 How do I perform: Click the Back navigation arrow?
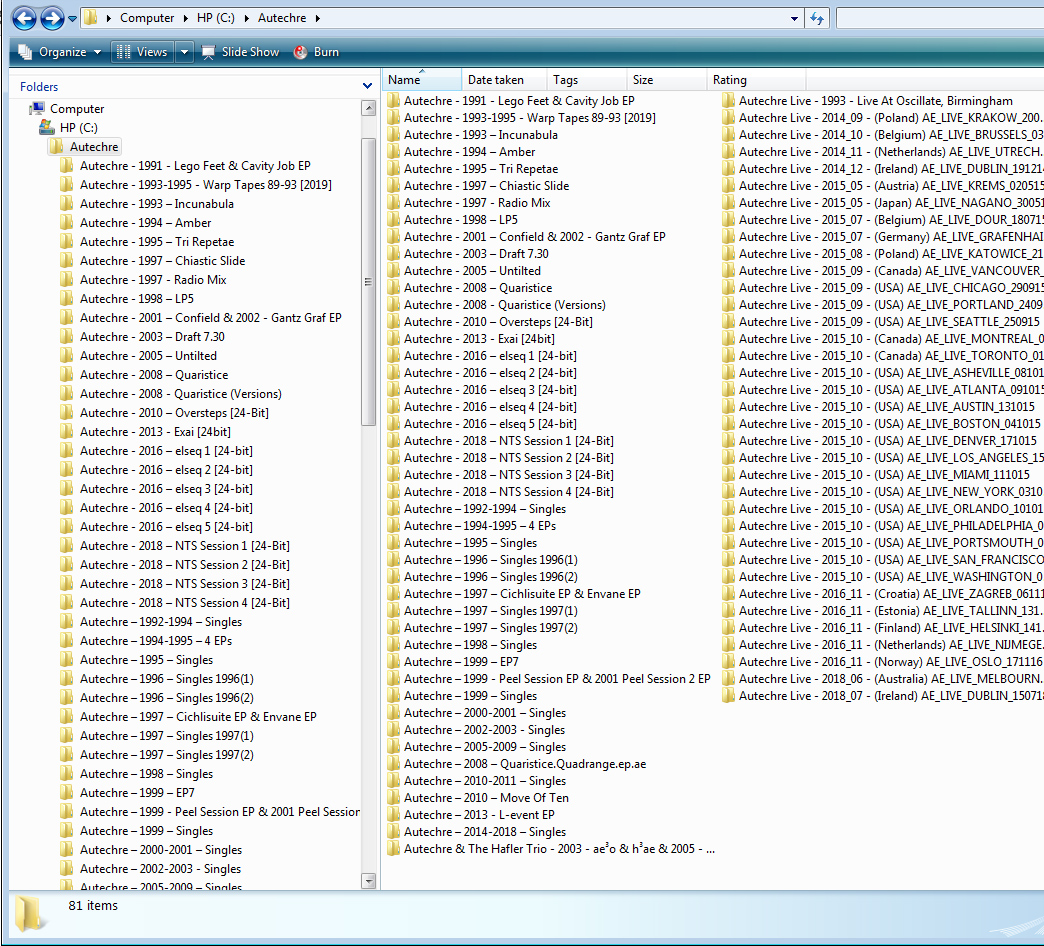(x=25, y=18)
